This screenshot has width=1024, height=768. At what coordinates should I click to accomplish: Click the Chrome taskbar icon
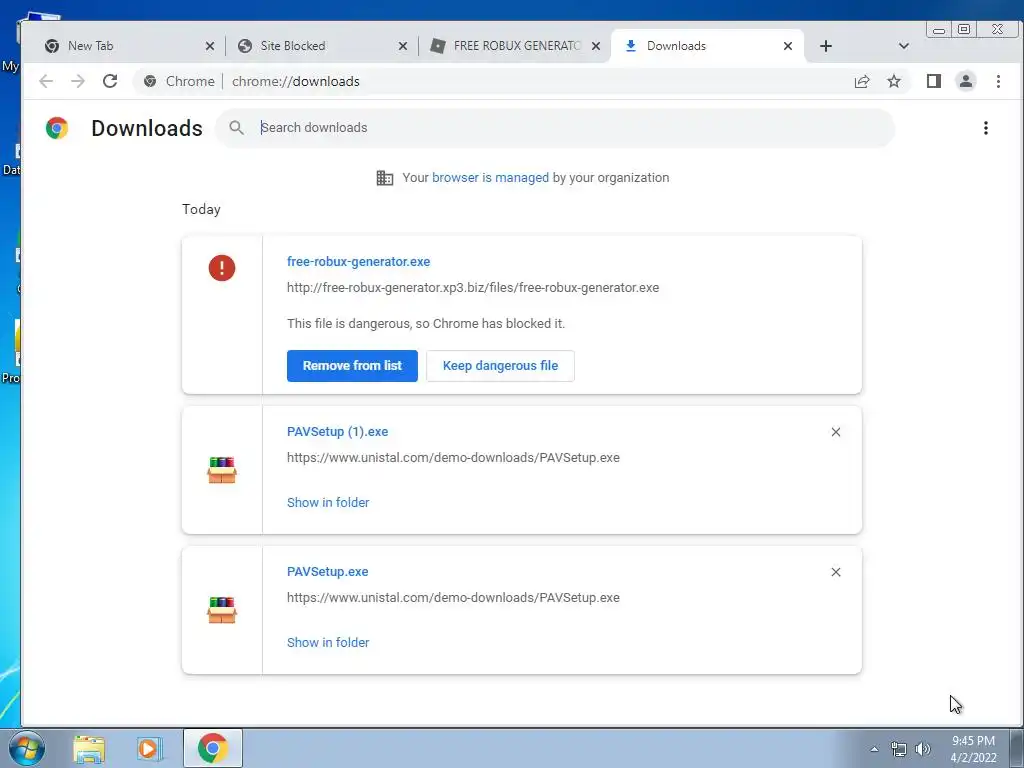pyautogui.click(x=213, y=748)
